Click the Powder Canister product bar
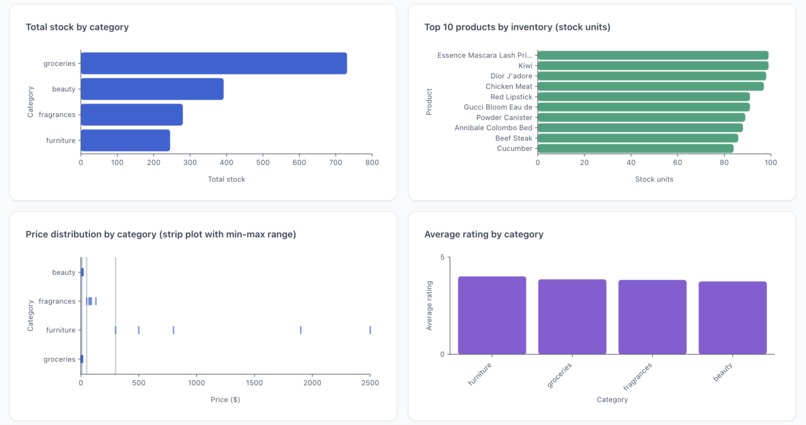 tap(642, 117)
